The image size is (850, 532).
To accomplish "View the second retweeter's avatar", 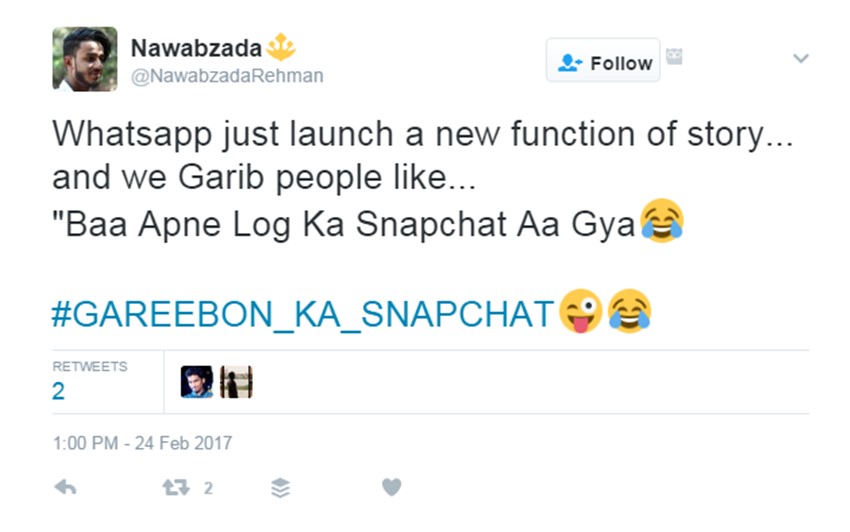I will (x=236, y=381).
